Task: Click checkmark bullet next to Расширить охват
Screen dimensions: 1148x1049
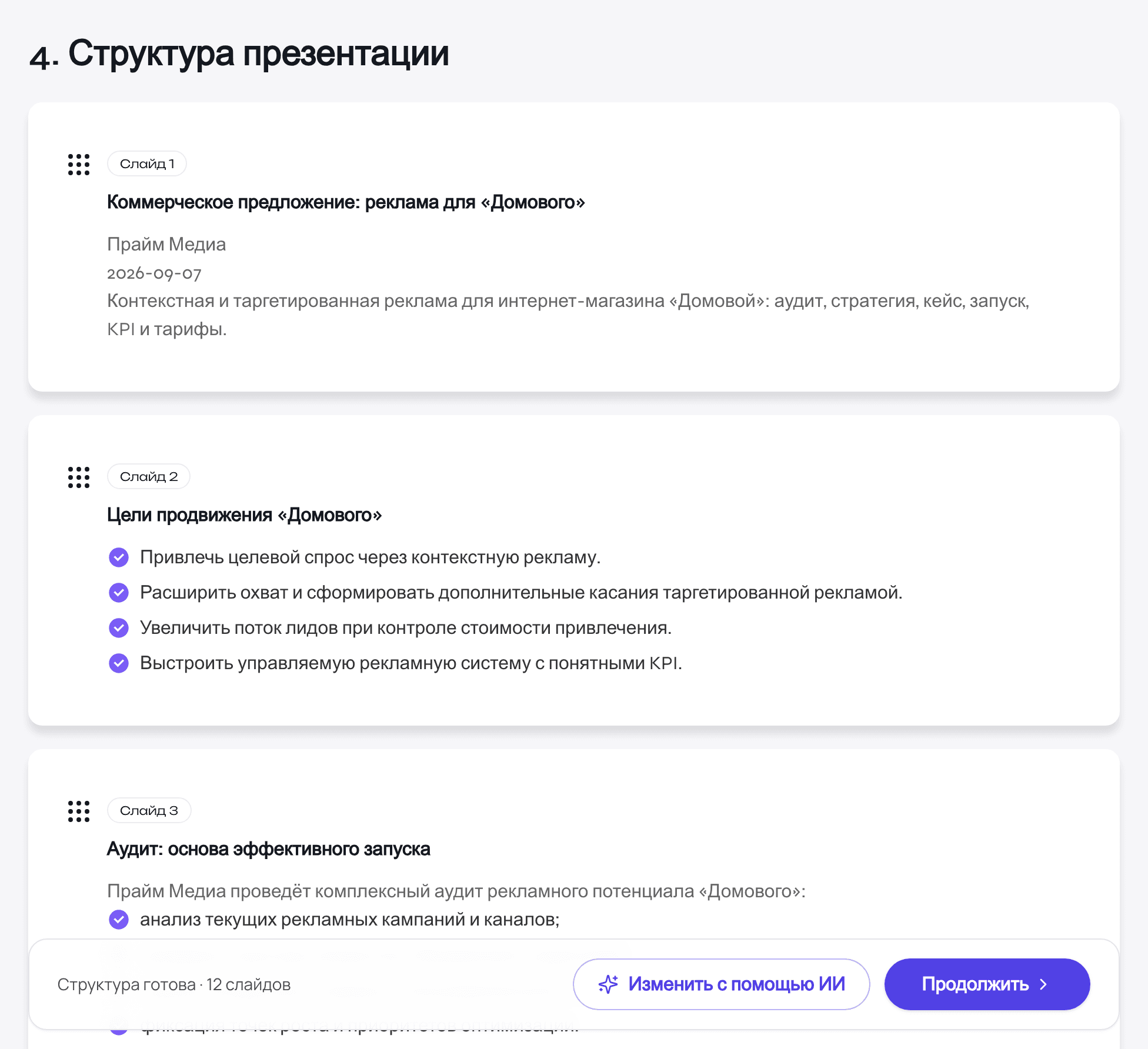Action: [119, 592]
